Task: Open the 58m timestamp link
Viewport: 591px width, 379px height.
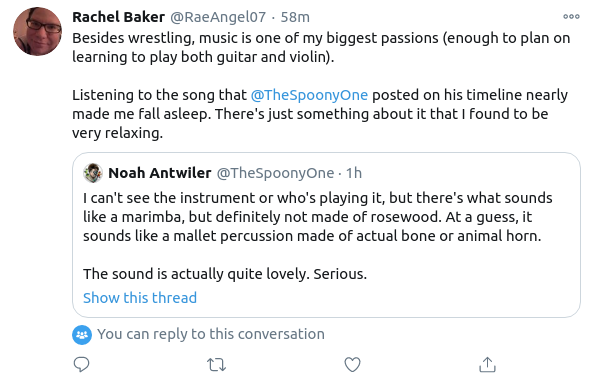Action: tap(295, 17)
